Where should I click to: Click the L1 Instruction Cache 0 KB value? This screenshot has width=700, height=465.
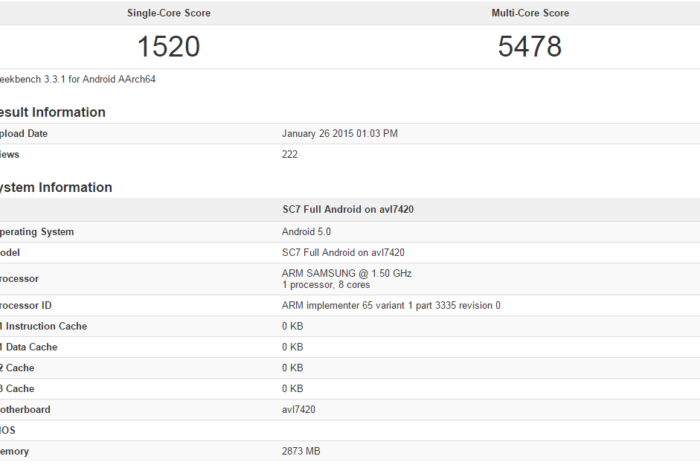pyautogui.click(x=293, y=326)
